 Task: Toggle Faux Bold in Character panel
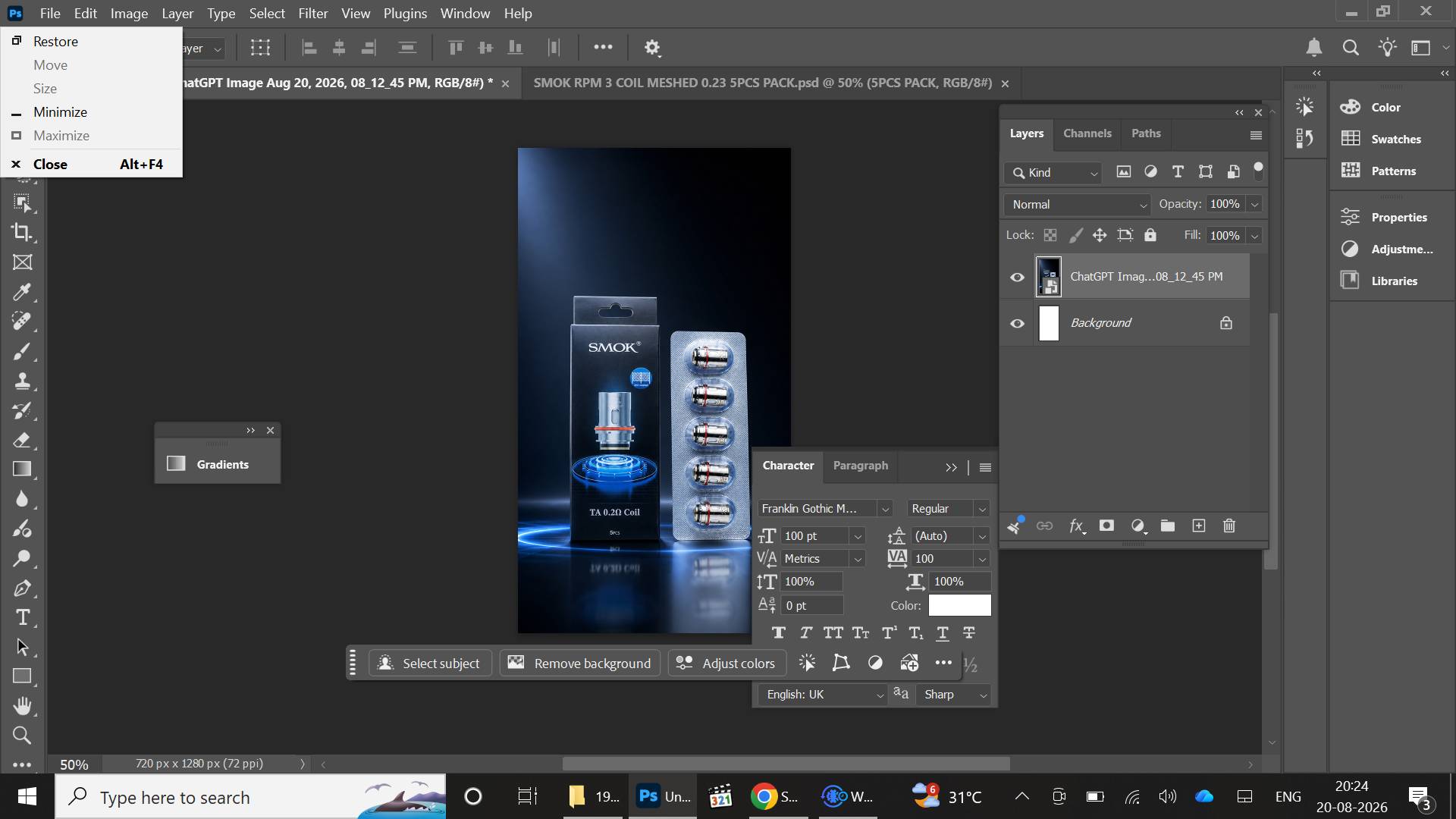[x=778, y=633]
